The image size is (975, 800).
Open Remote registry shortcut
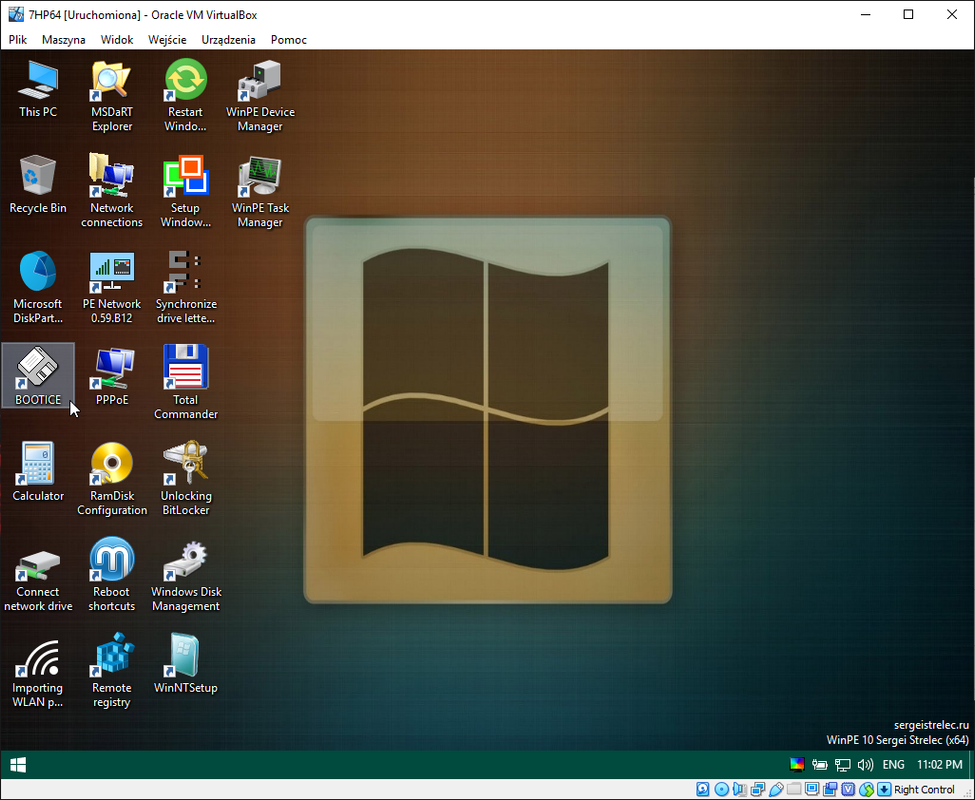point(112,671)
